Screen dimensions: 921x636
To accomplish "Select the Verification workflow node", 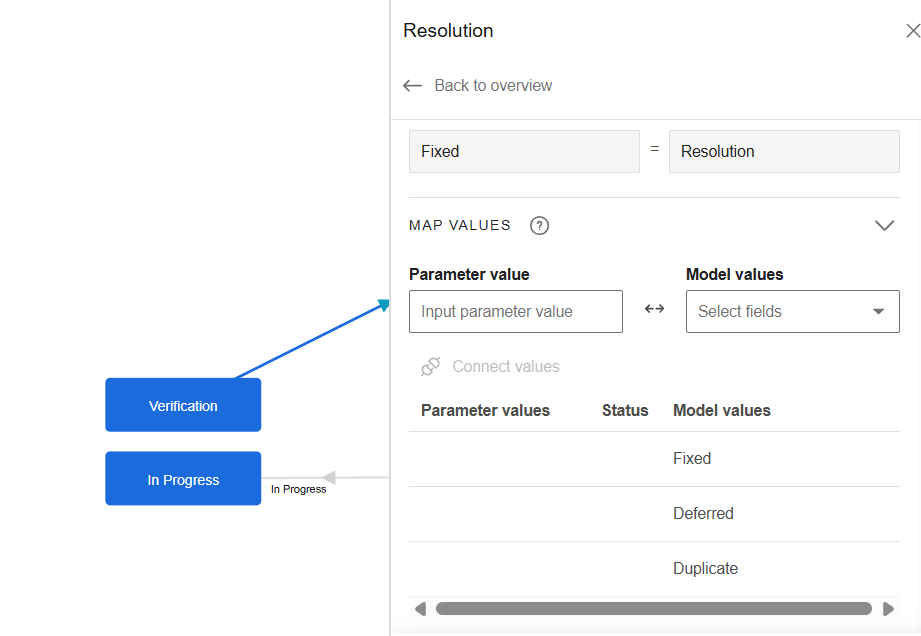I will click(x=183, y=405).
